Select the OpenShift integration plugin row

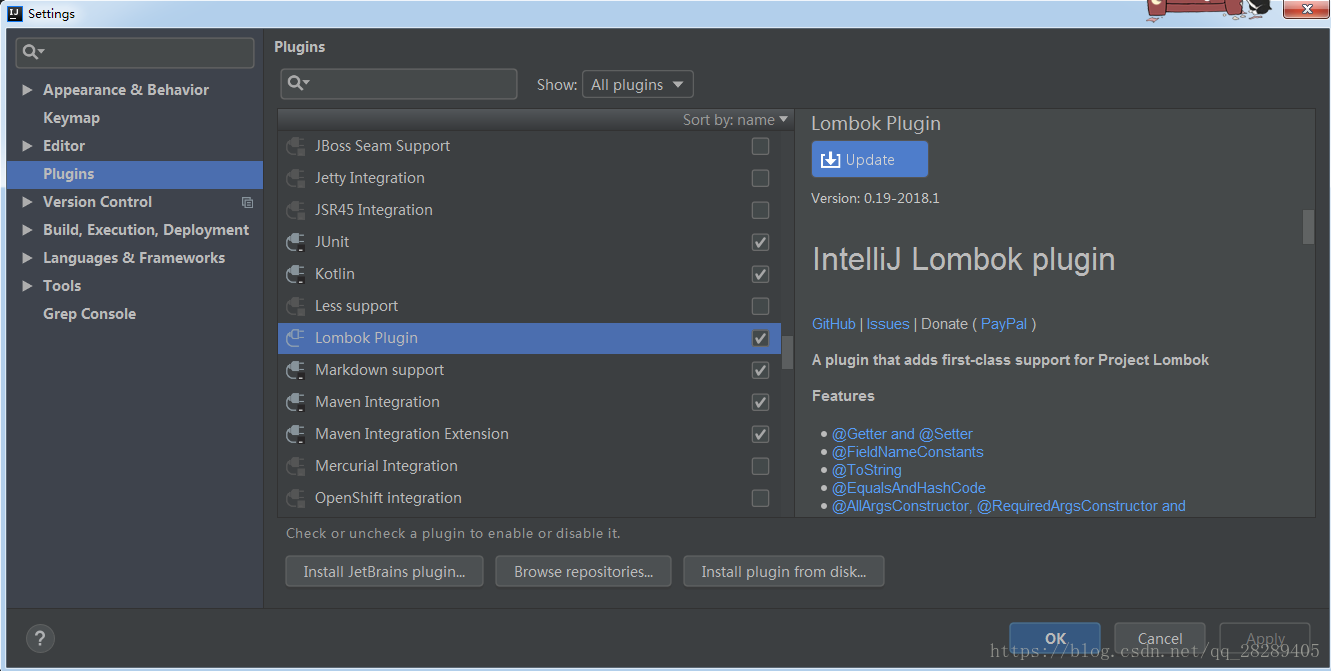point(529,498)
